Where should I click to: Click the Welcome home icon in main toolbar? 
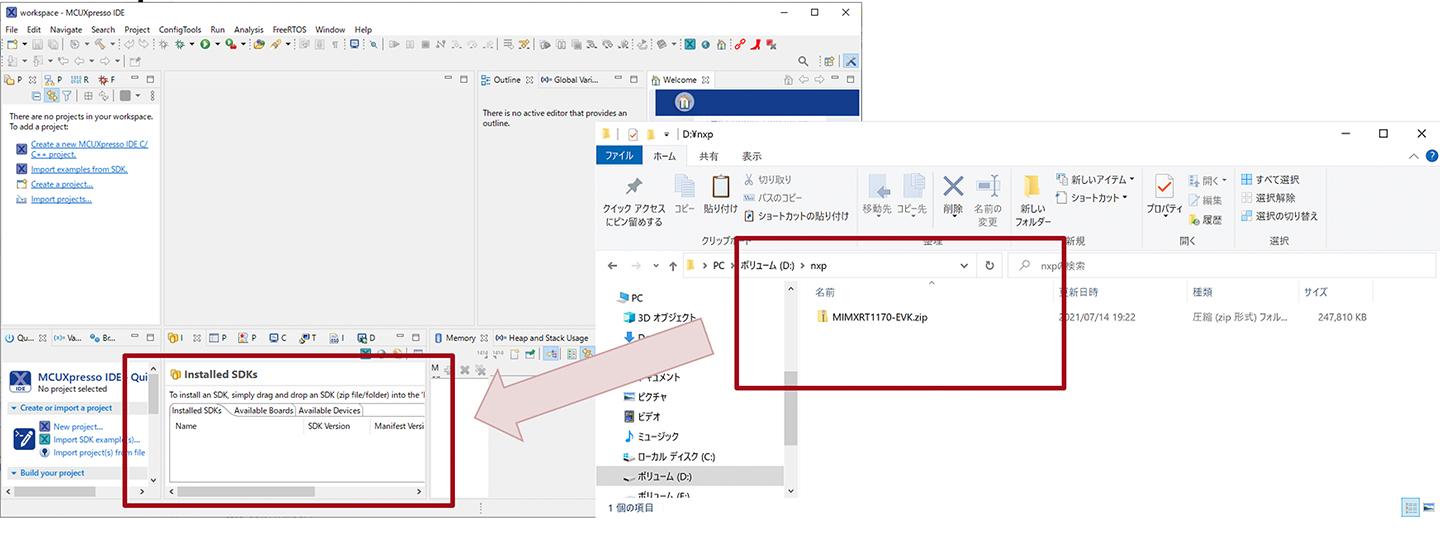tap(721, 45)
